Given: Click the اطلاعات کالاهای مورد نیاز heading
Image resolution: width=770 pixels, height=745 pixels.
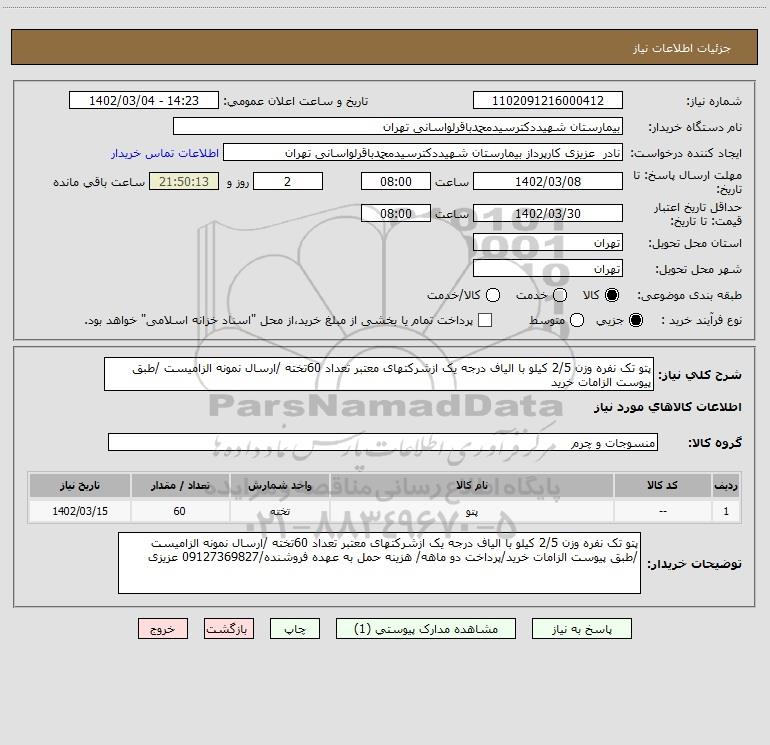Looking at the screenshot, I should pos(668,407).
